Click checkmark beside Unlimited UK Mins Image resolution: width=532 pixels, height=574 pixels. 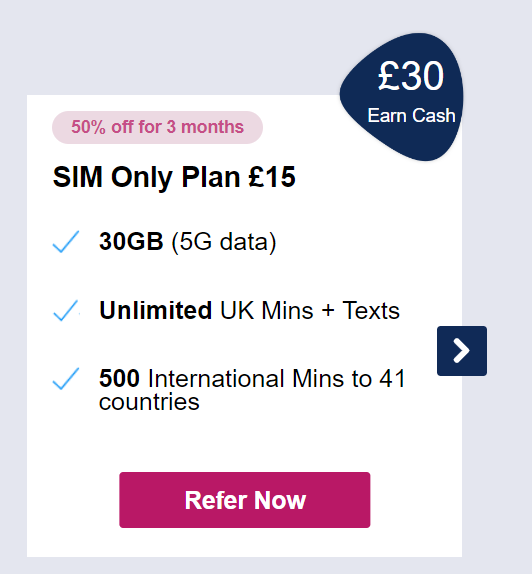pyautogui.click(x=66, y=310)
